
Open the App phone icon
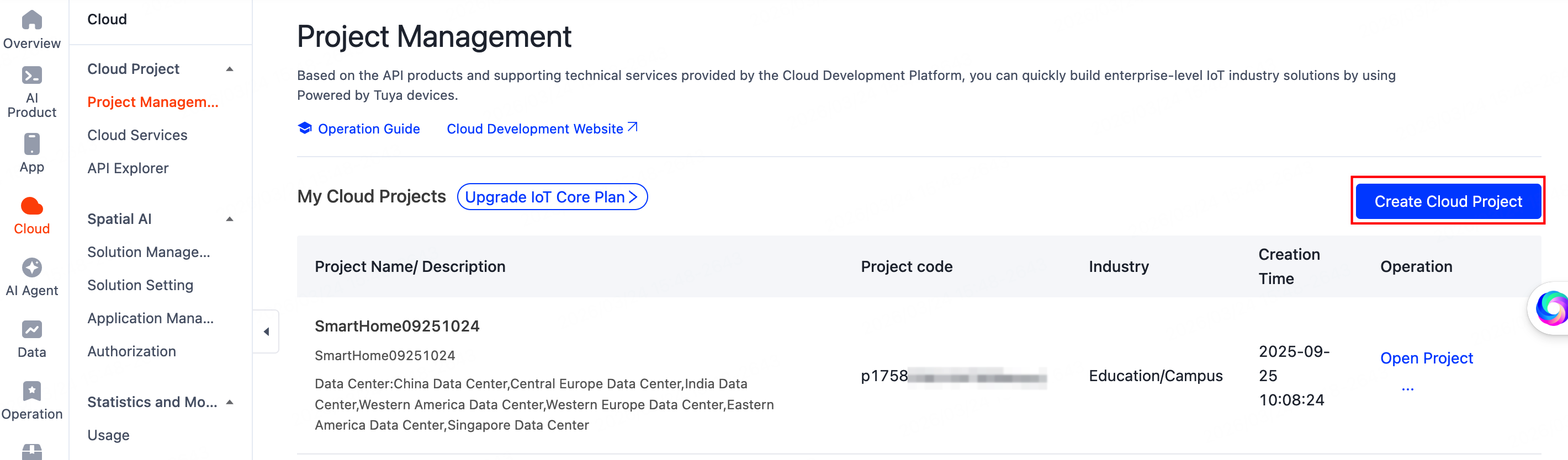click(x=31, y=144)
